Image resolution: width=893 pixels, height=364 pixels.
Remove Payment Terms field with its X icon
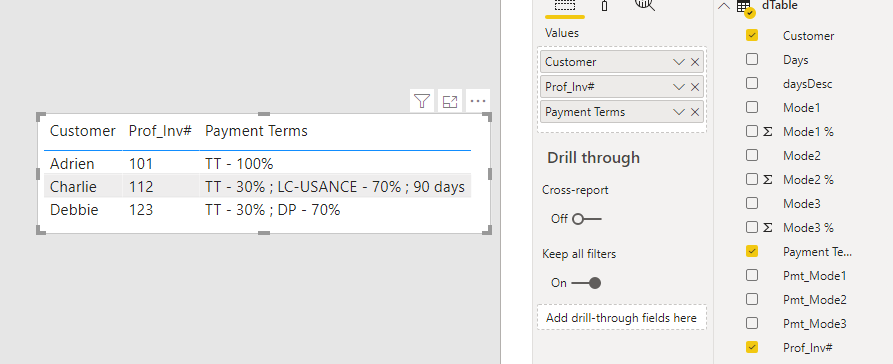(695, 112)
